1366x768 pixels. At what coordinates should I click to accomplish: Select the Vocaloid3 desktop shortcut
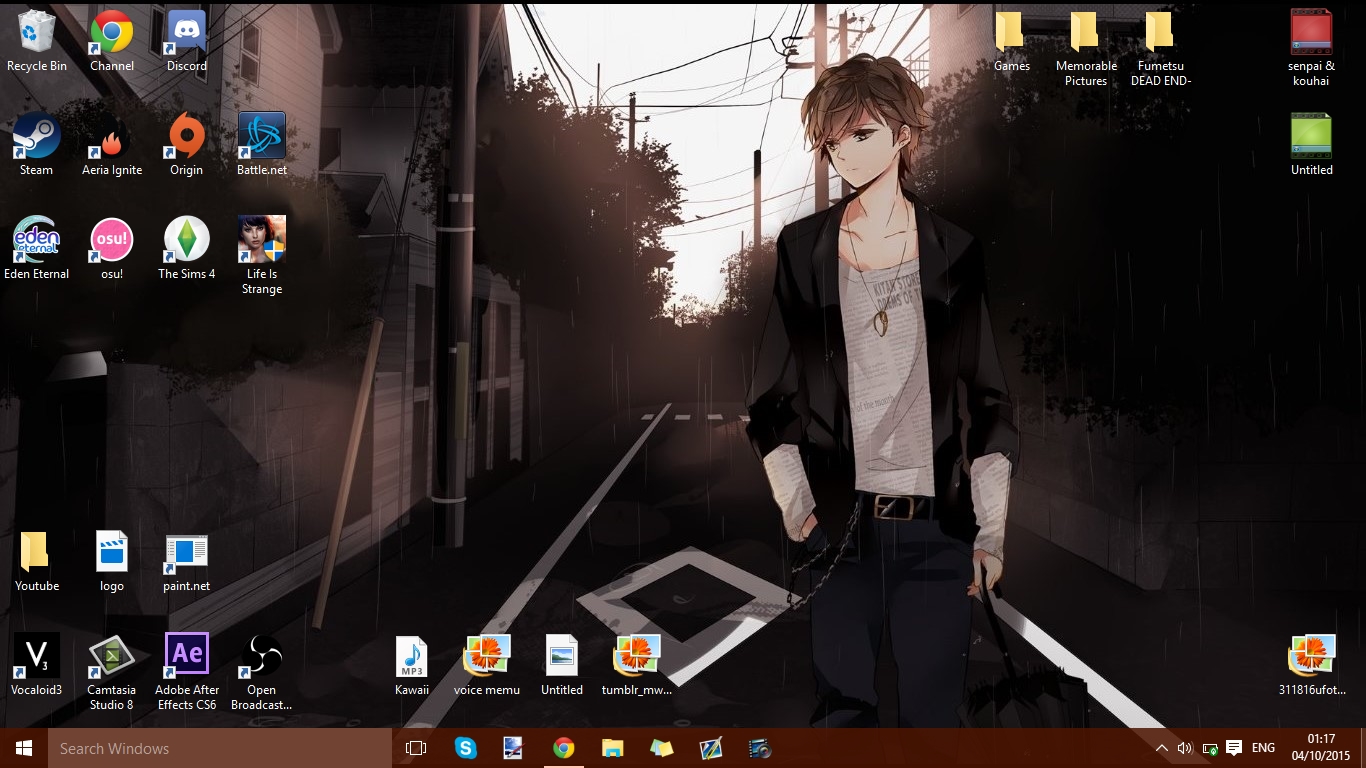click(x=37, y=665)
